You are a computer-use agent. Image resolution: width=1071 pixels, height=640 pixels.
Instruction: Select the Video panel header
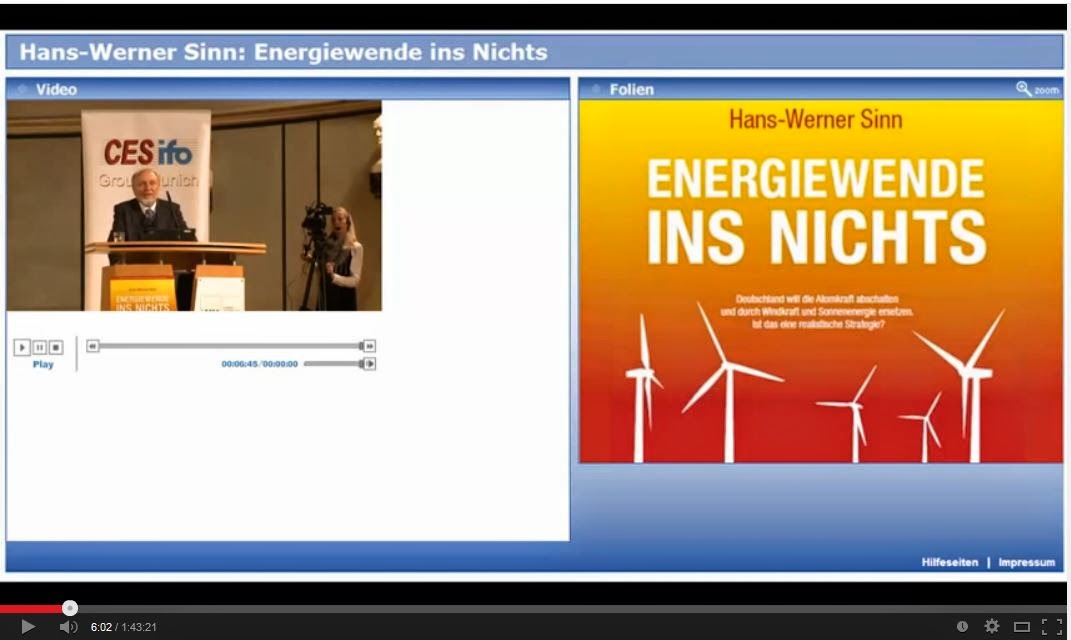point(56,89)
